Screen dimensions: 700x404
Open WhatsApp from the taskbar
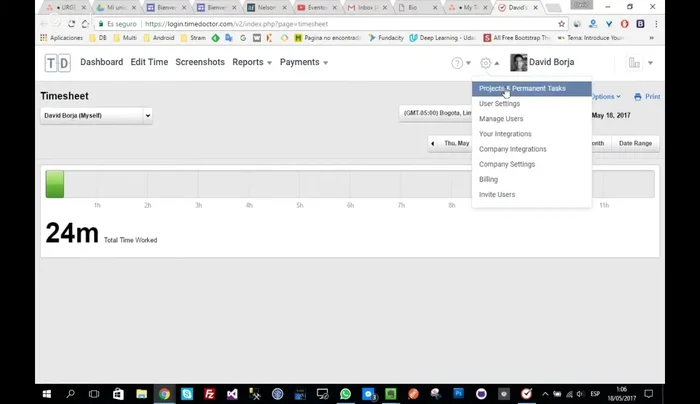345,394
